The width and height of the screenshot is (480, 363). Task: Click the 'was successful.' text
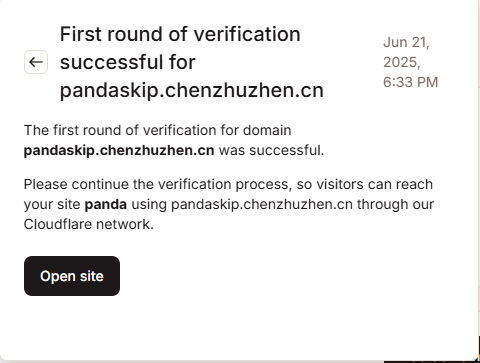tap(271, 150)
